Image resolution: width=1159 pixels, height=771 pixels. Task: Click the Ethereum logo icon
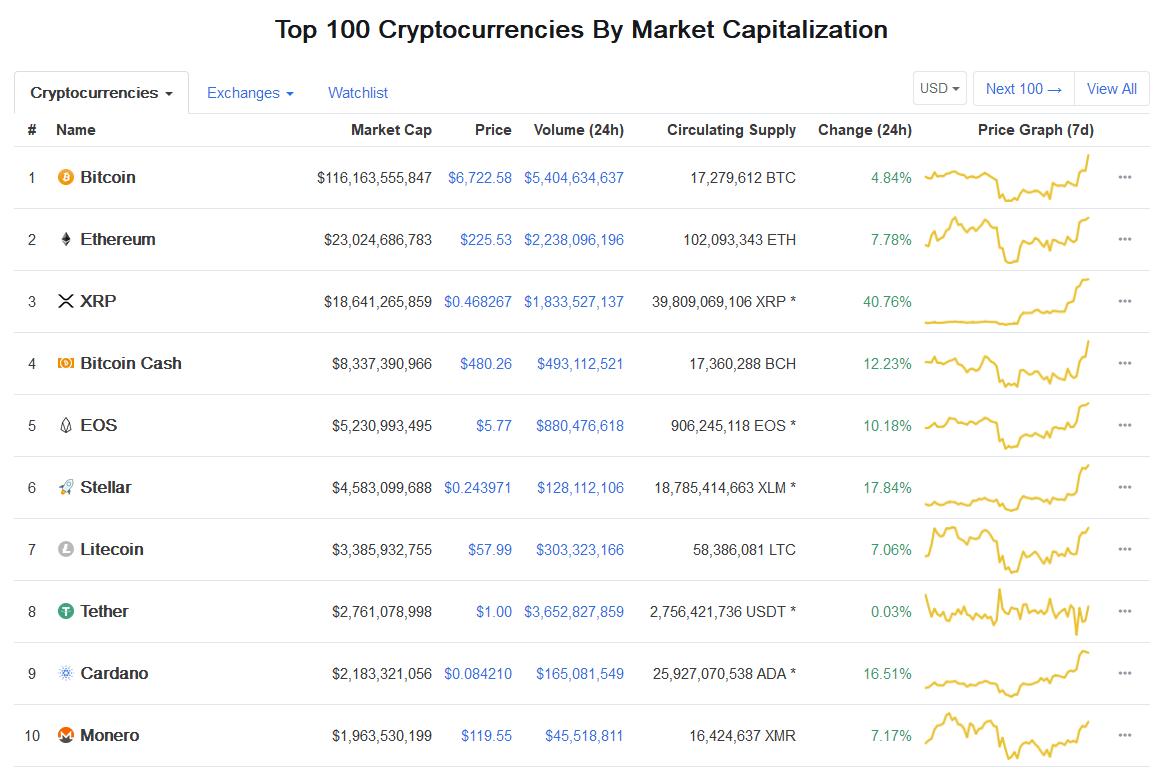(66, 240)
